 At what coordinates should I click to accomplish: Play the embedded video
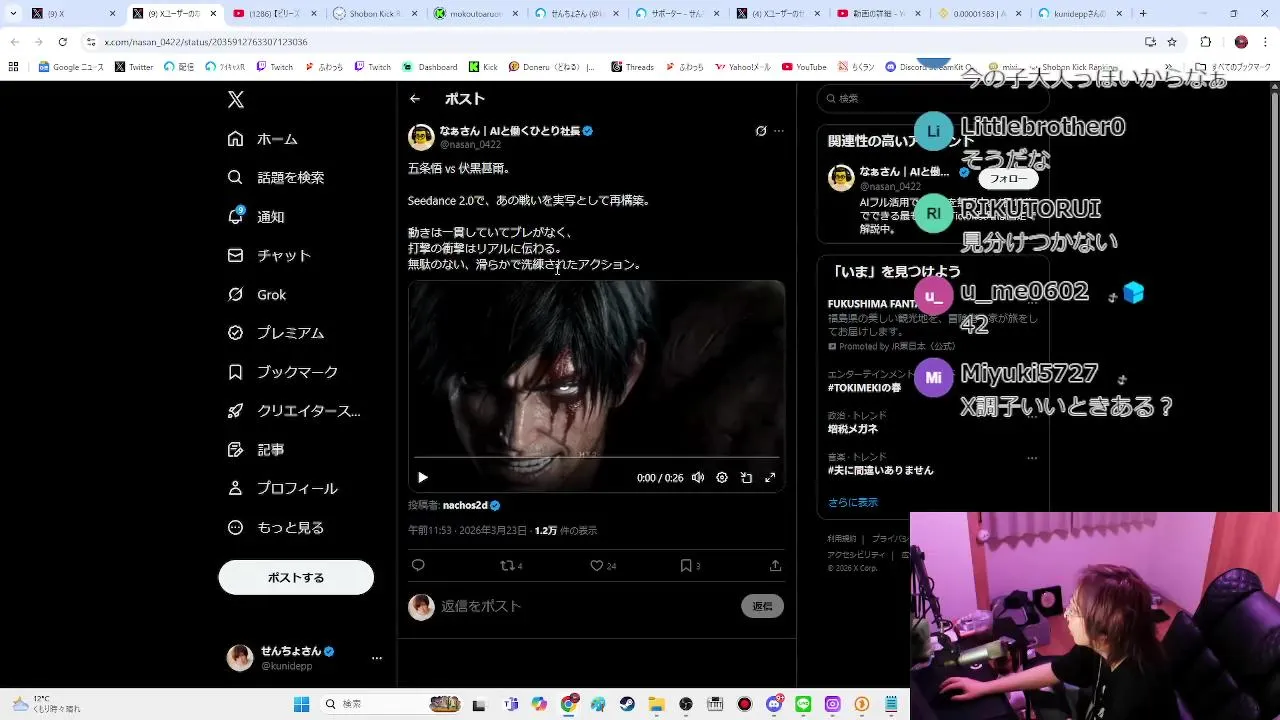(423, 478)
